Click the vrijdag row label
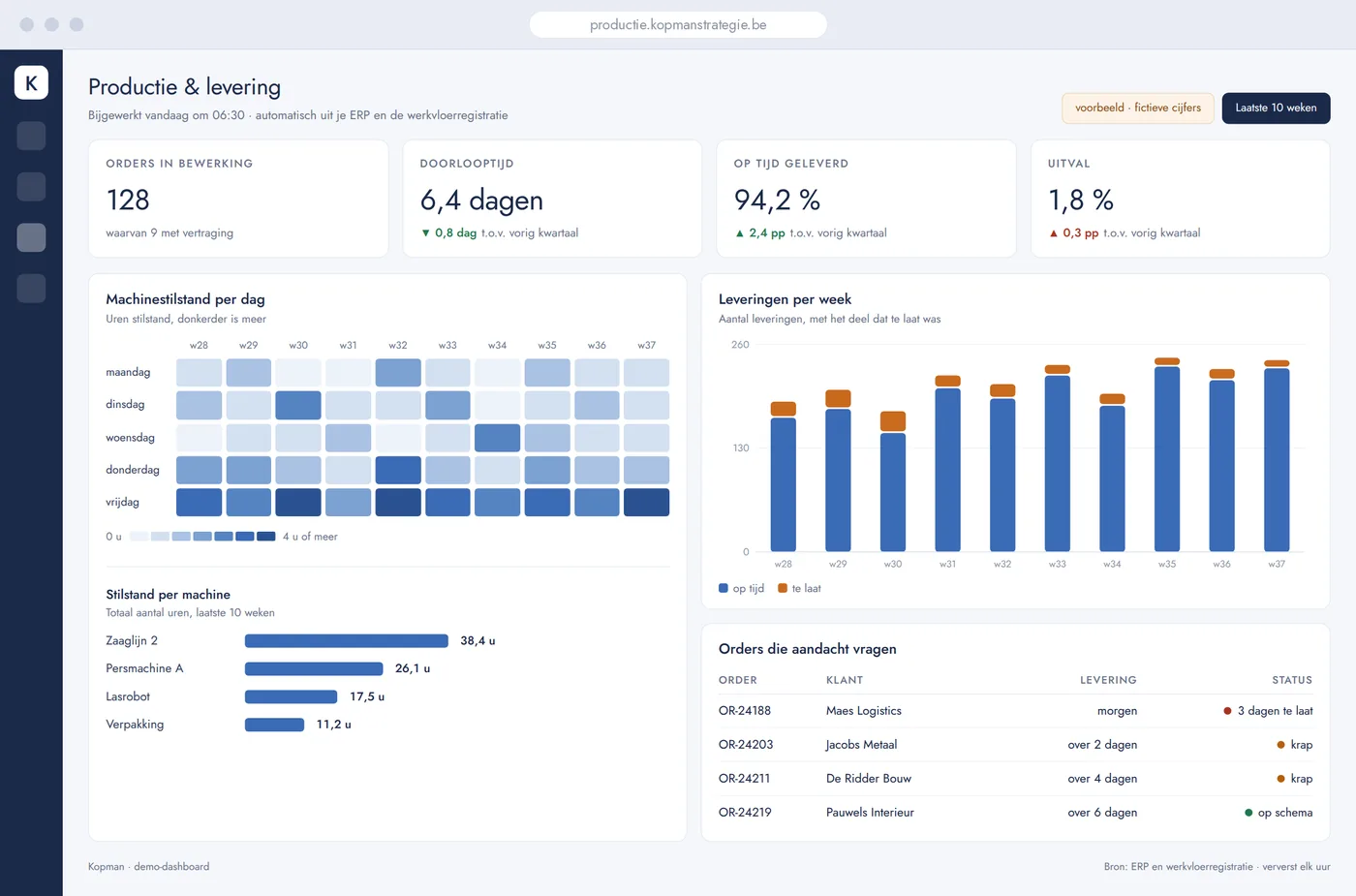This screenshot has width=1356, height=896. 122,503
